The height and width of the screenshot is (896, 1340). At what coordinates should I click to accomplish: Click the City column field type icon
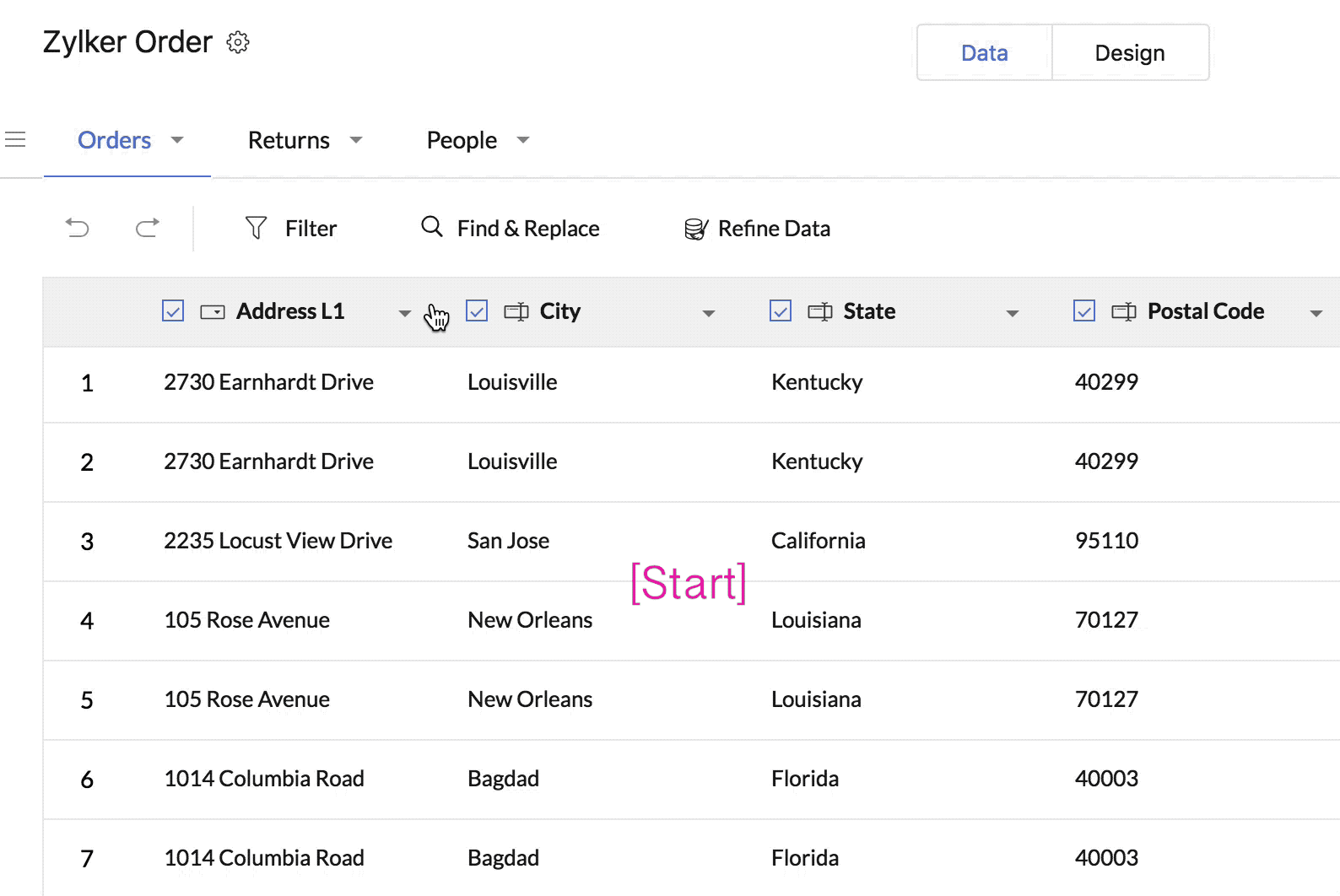coord(516,311)
